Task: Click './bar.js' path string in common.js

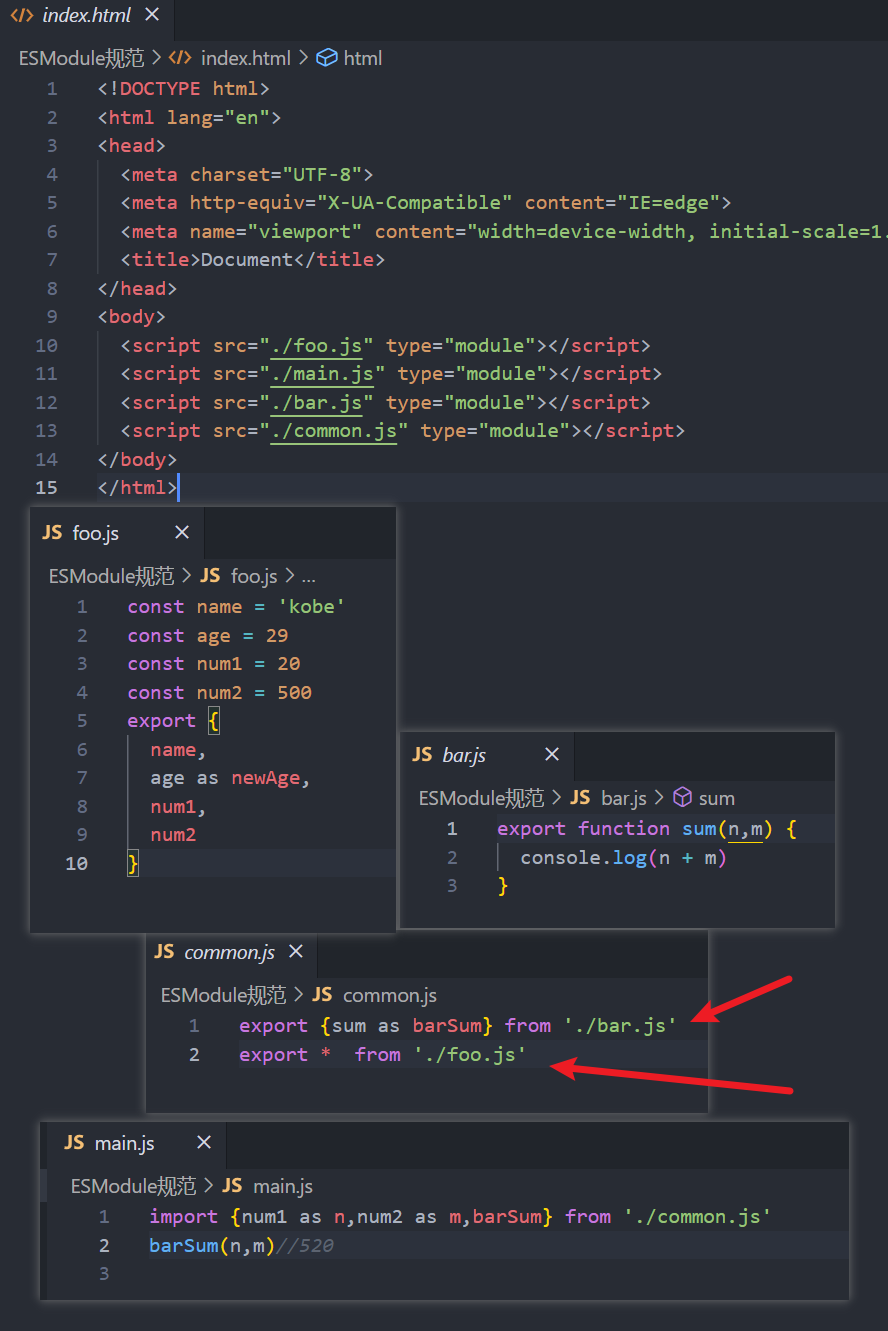Action: (x=620, y=1026)
